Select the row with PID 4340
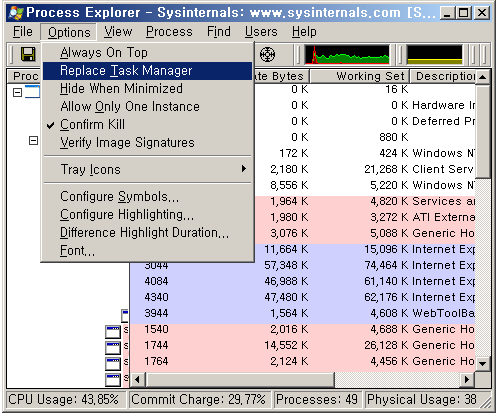 tap(303, 297)
